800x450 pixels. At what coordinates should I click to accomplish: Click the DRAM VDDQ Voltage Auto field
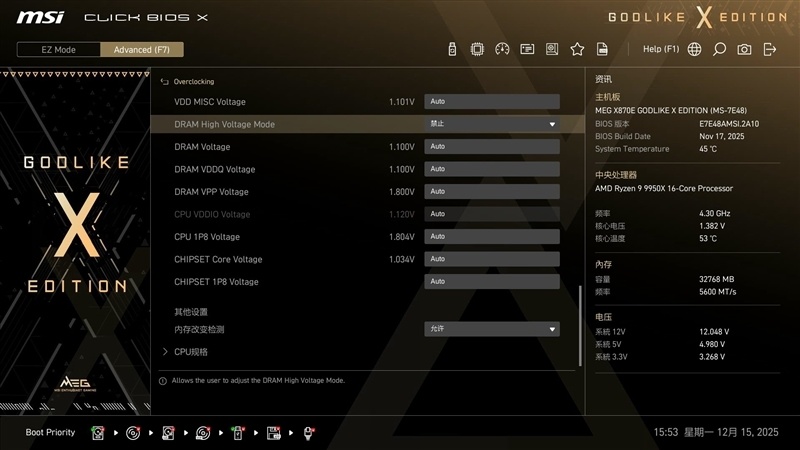tap(492, 169)
